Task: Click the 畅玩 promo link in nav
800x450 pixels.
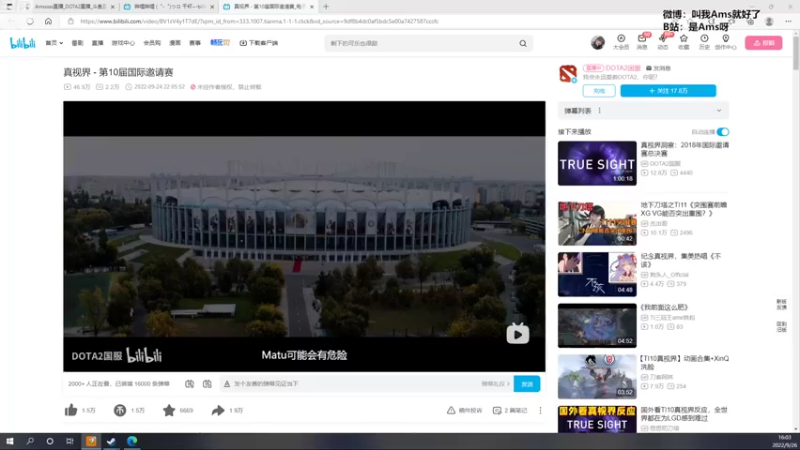Action: tap(220, 43)
